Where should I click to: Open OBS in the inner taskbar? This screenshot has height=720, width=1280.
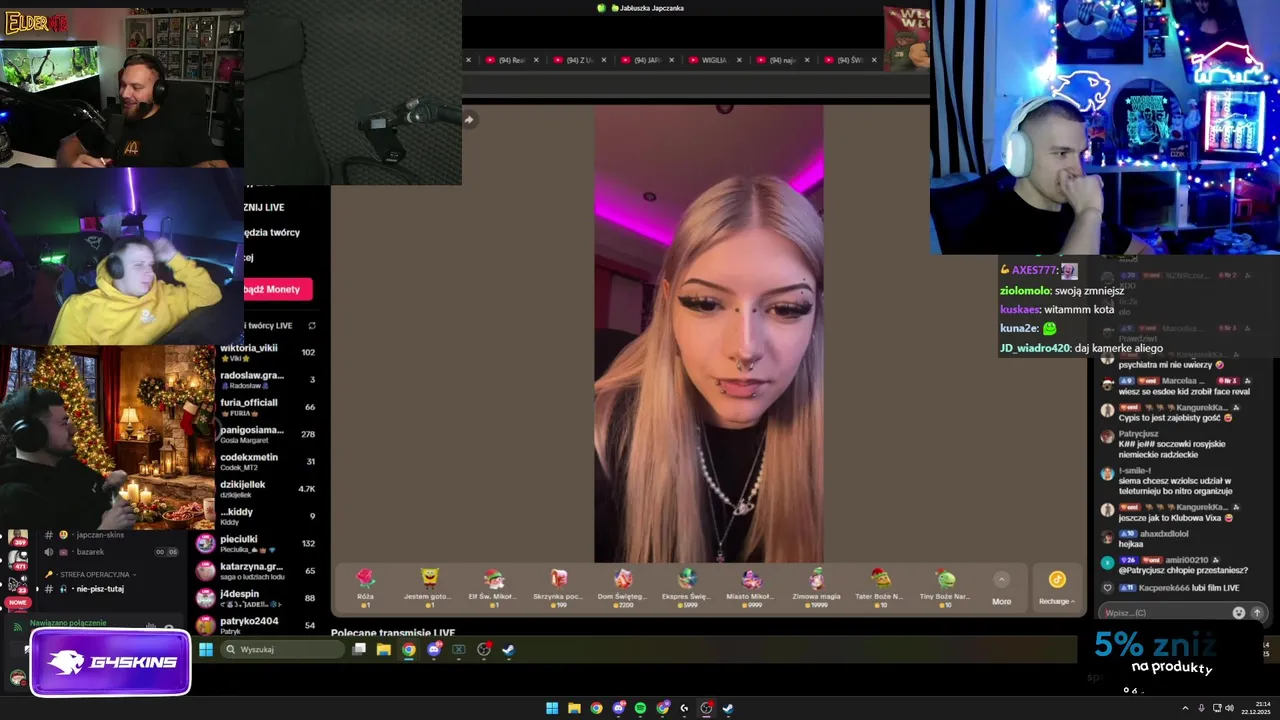[484, 649]
